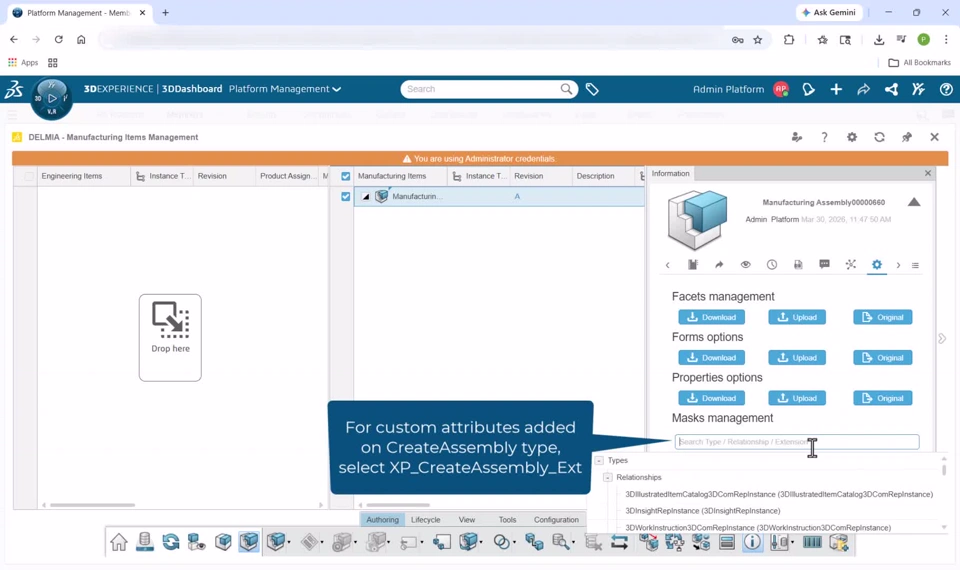Click the search magnifier command in action bar

pos(560,542)
